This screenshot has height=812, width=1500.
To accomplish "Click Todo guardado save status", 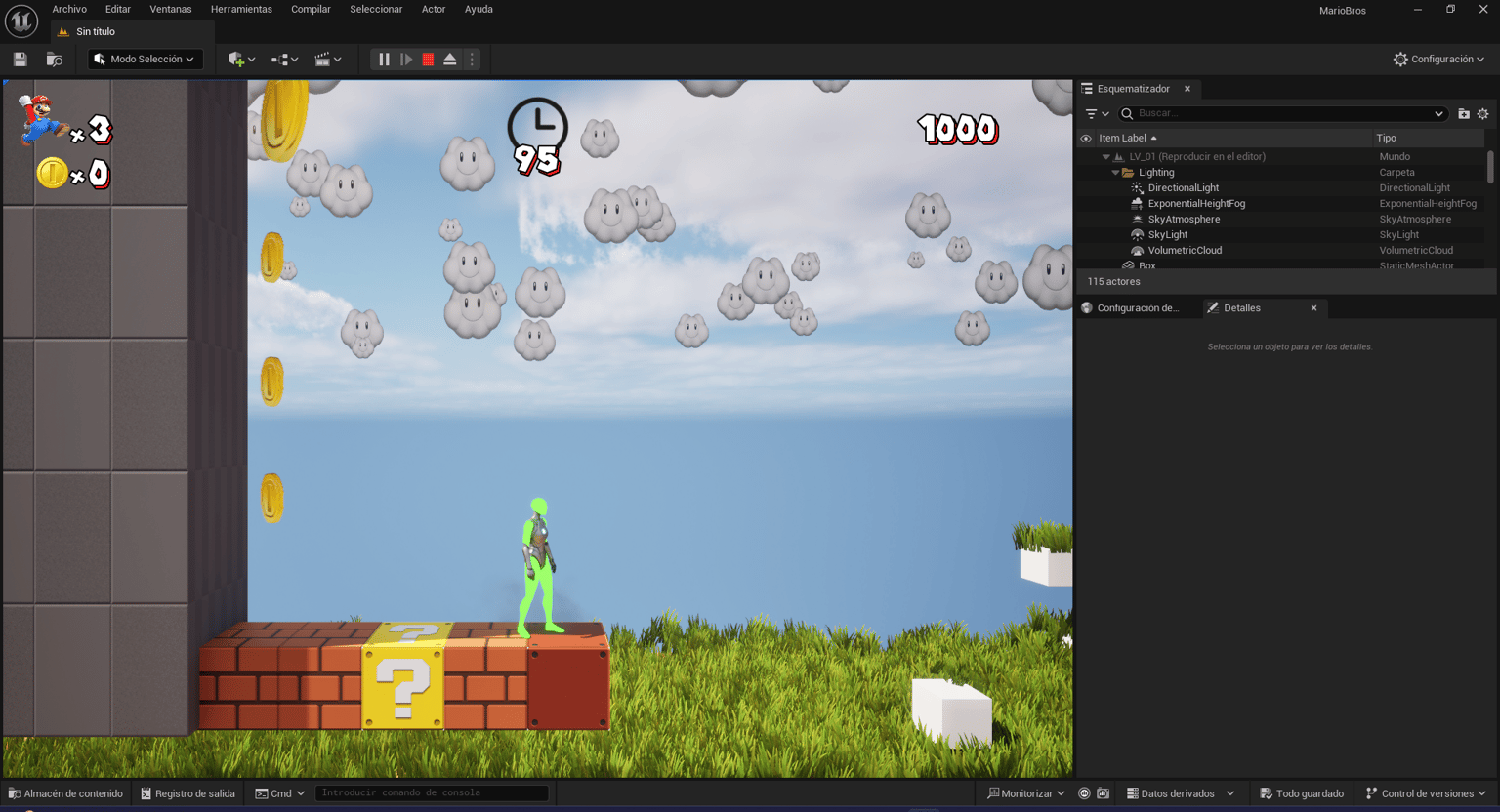I will pos(1302,793).
